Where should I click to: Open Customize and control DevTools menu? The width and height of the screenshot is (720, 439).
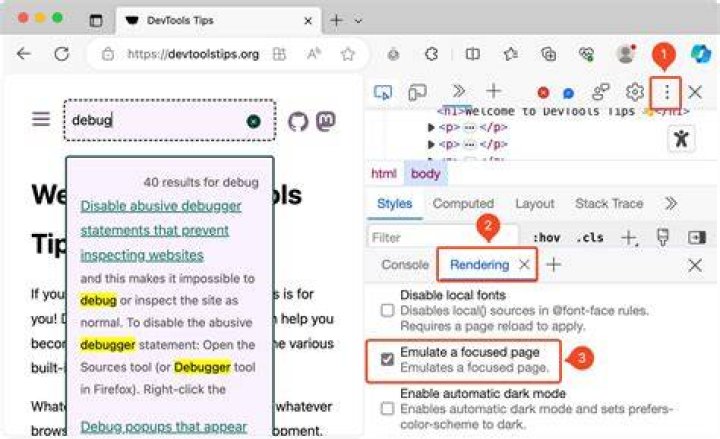click(x=666, y=93)
